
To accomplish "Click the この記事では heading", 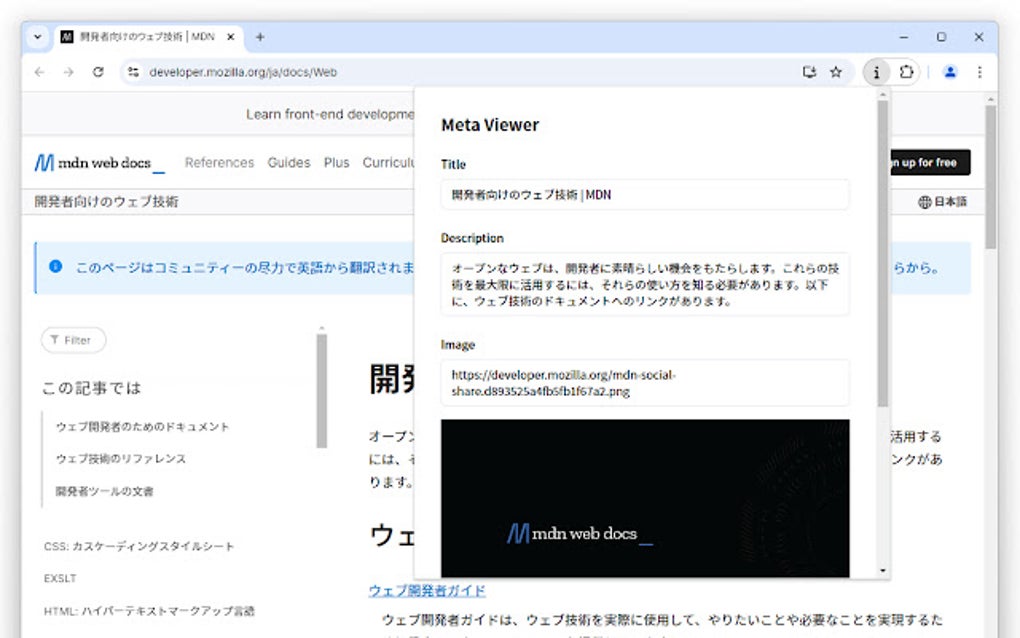I will (x=91, y=388).
